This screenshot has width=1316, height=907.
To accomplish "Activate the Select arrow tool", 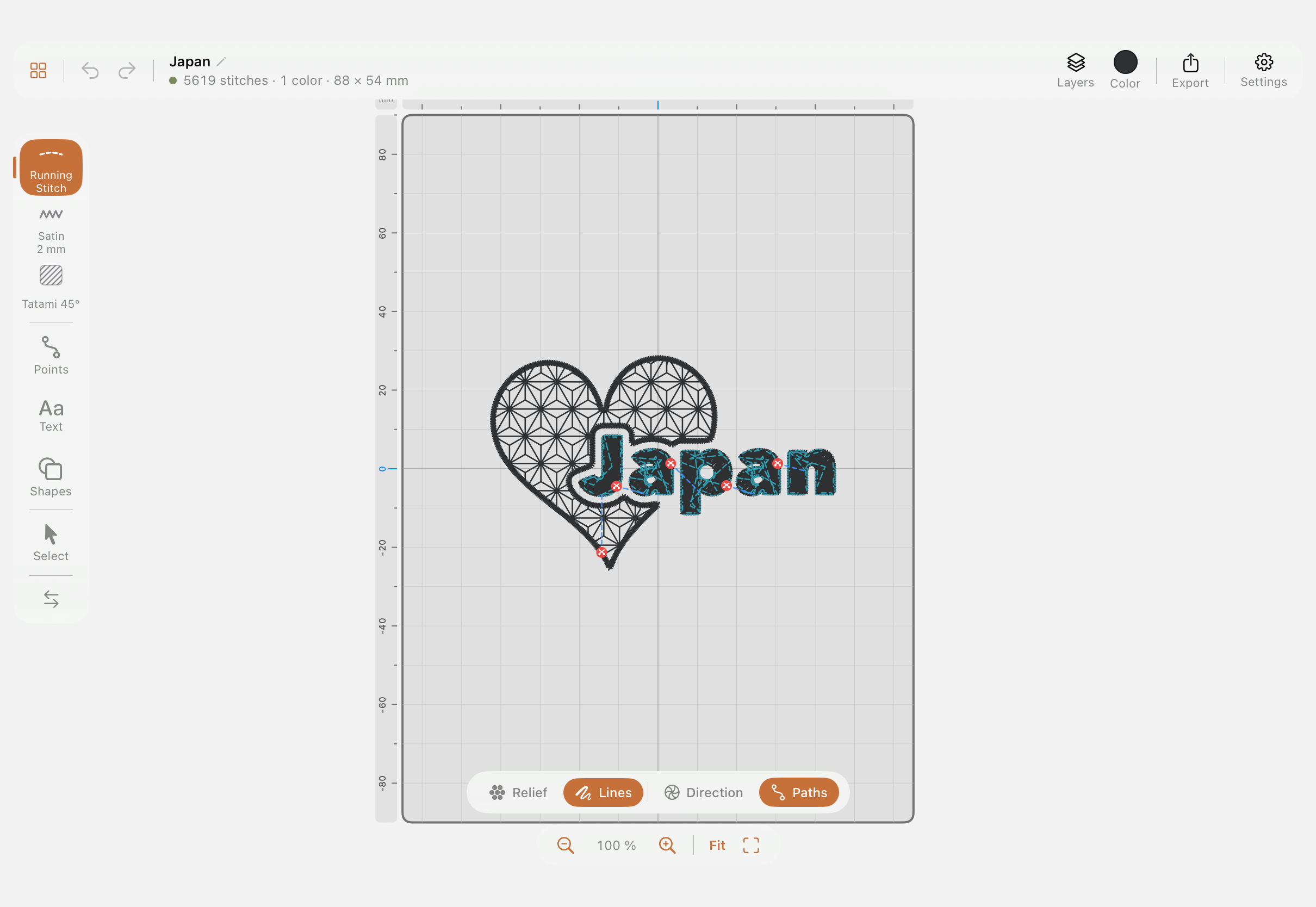I will click(51, 543).
